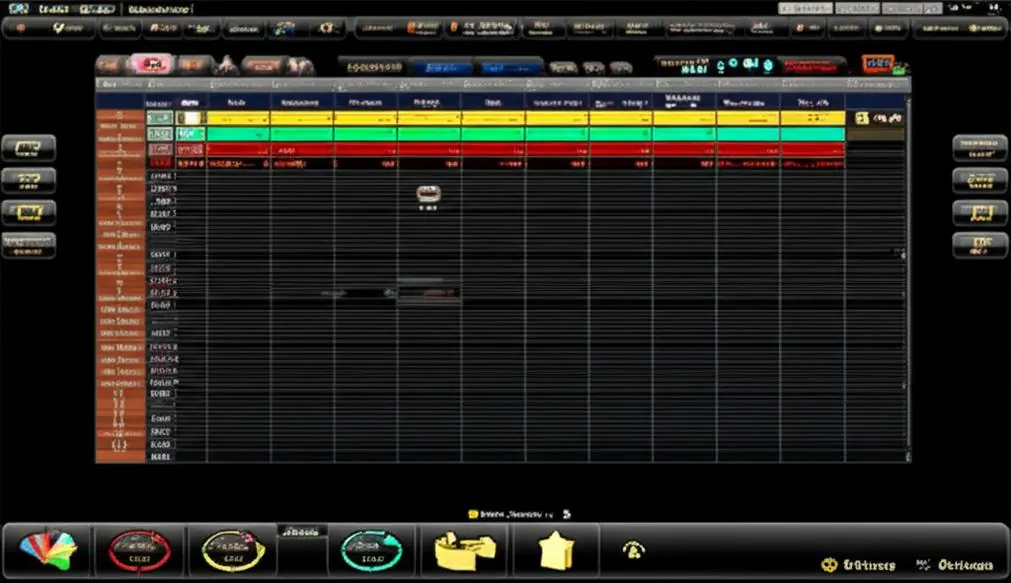
Task: Click the yellow-labeled third button on left side panel
Action: 28,212
